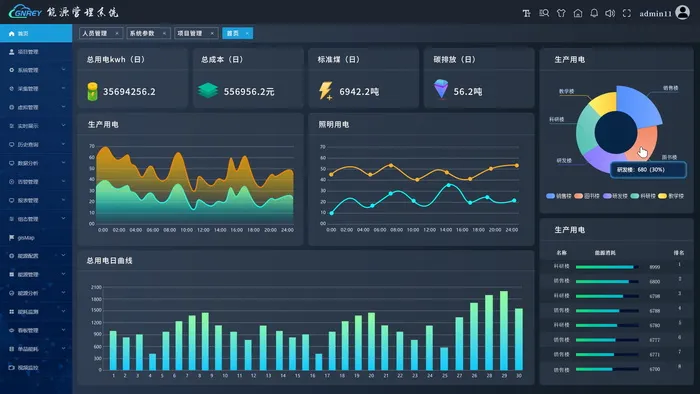Open the 组态管理 sidebar item
Viewport: 700px width, 394px height.
[x=36, y=219]
